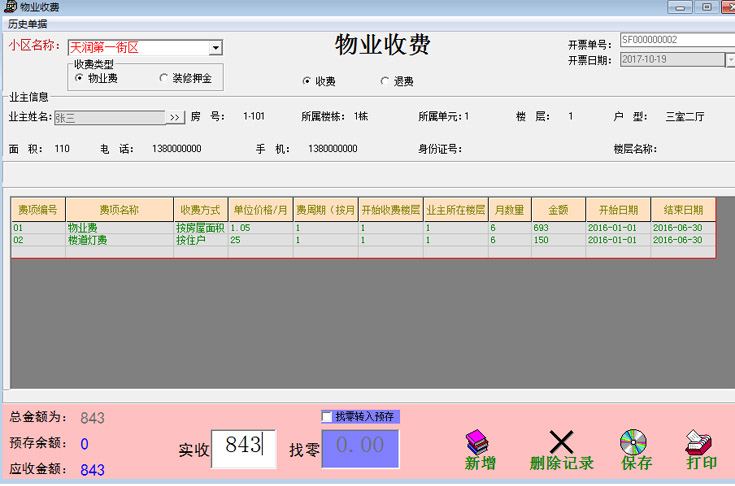Click the >> button next to owner name
735x486 pixels.
175,117
